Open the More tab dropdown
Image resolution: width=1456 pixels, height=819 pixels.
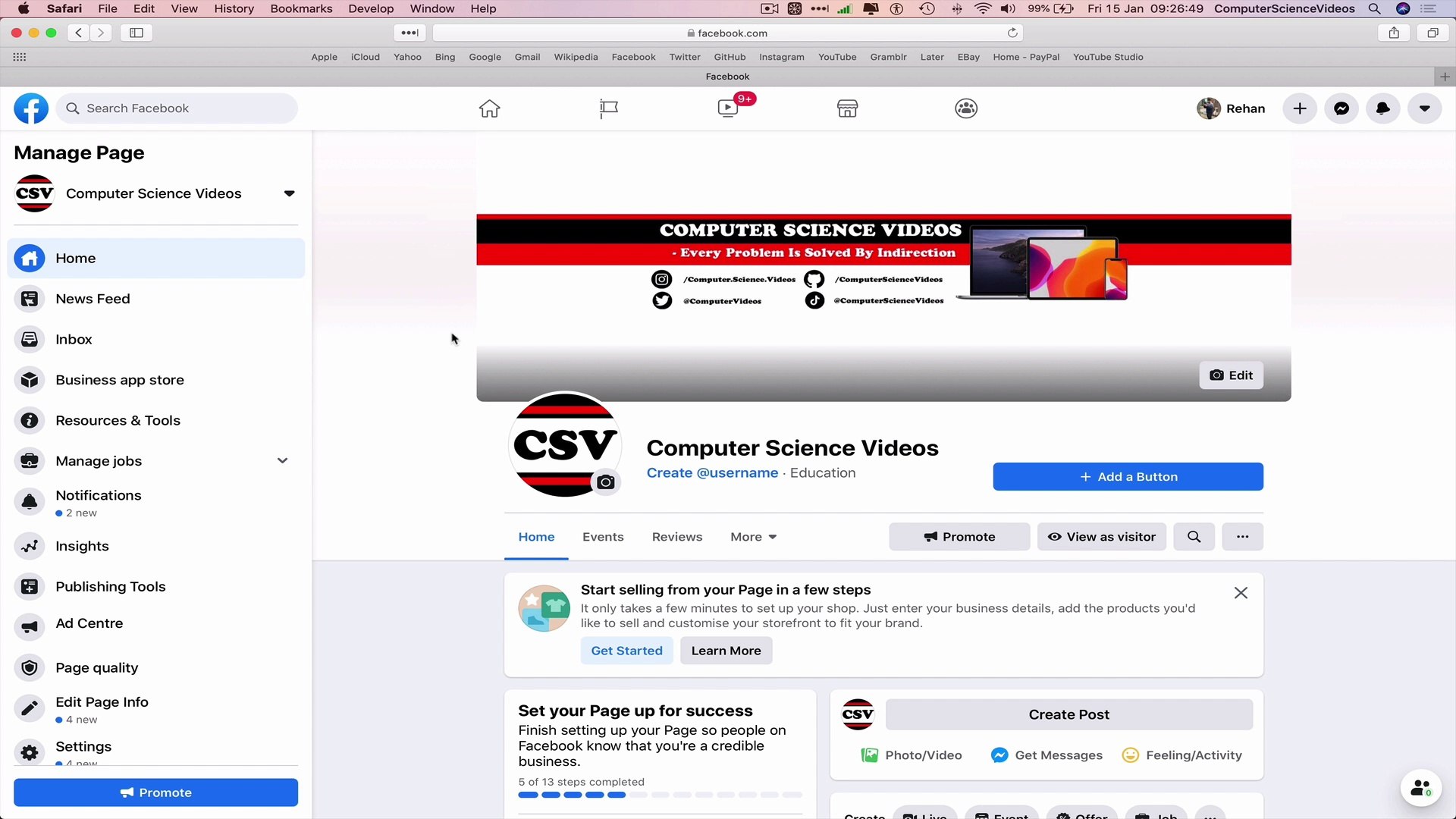coord(752,536)
